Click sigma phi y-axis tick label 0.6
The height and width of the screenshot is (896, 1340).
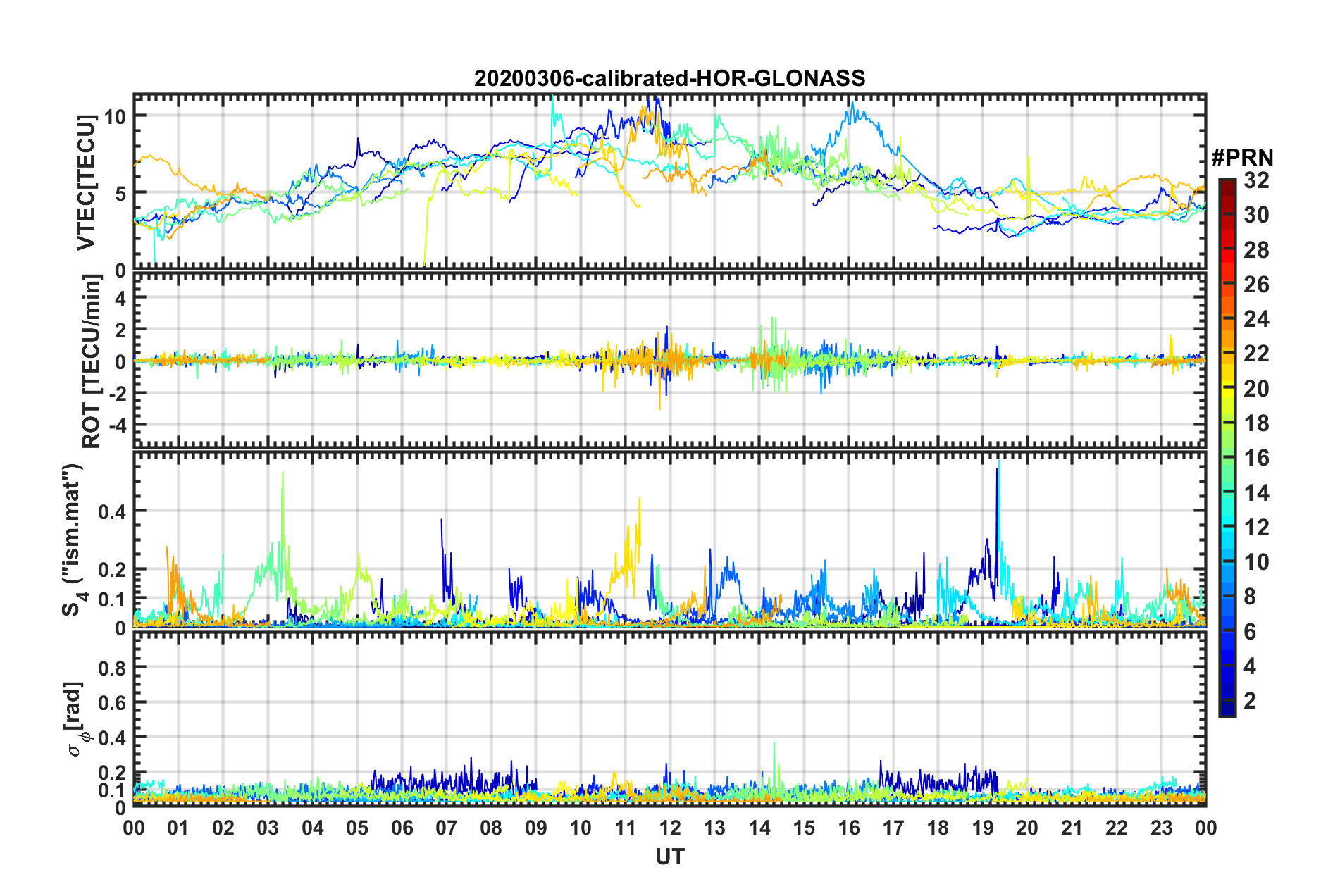[112, 702]
